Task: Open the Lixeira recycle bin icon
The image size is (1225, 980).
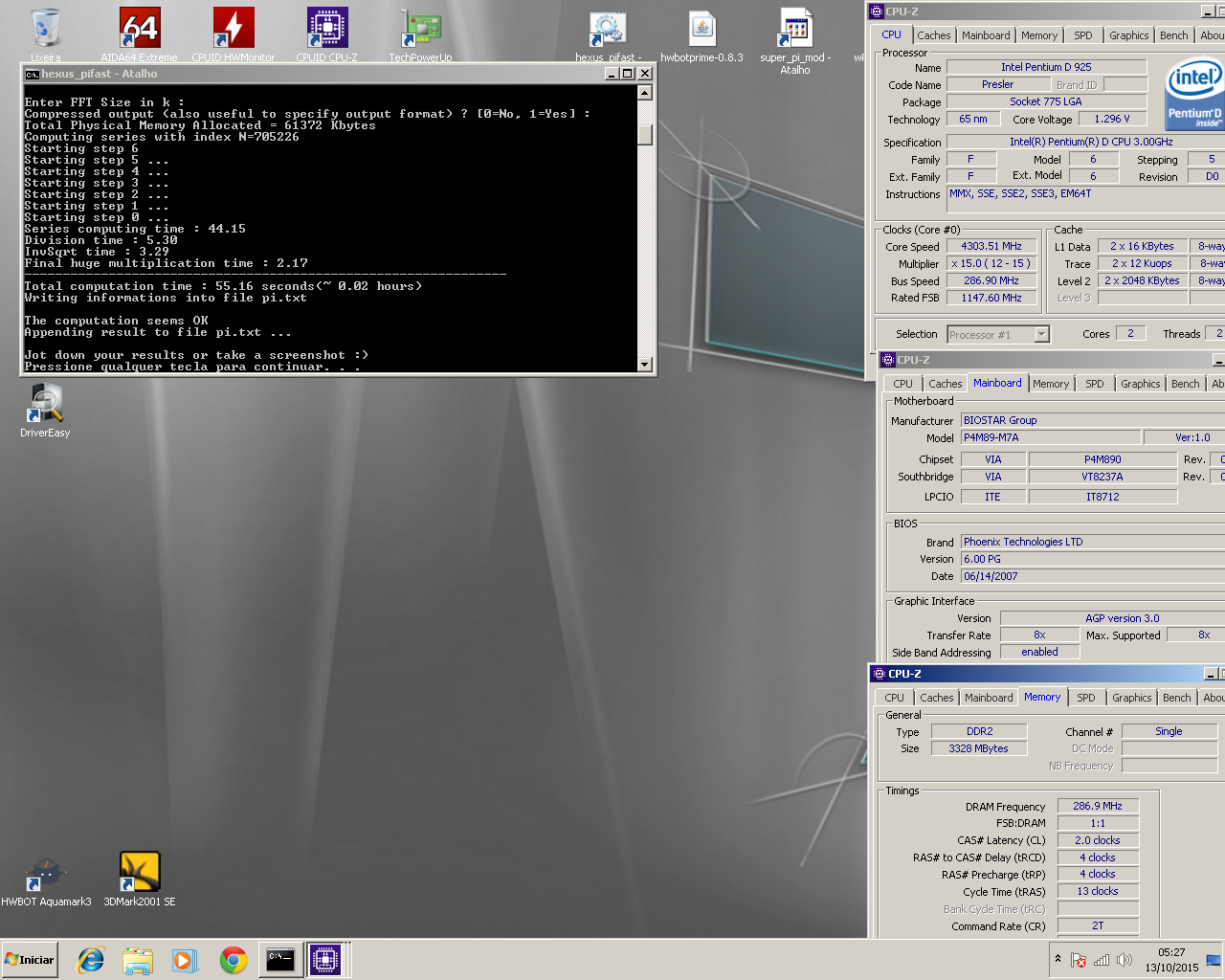Action: pyautogui.click(x=45, y=34)
